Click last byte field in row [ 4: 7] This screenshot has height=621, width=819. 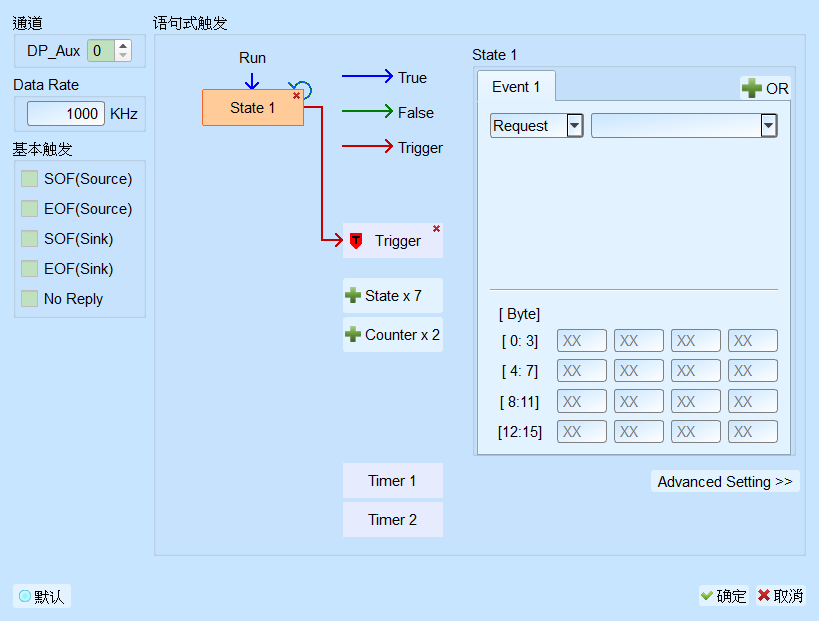click(x=753, y=370)
